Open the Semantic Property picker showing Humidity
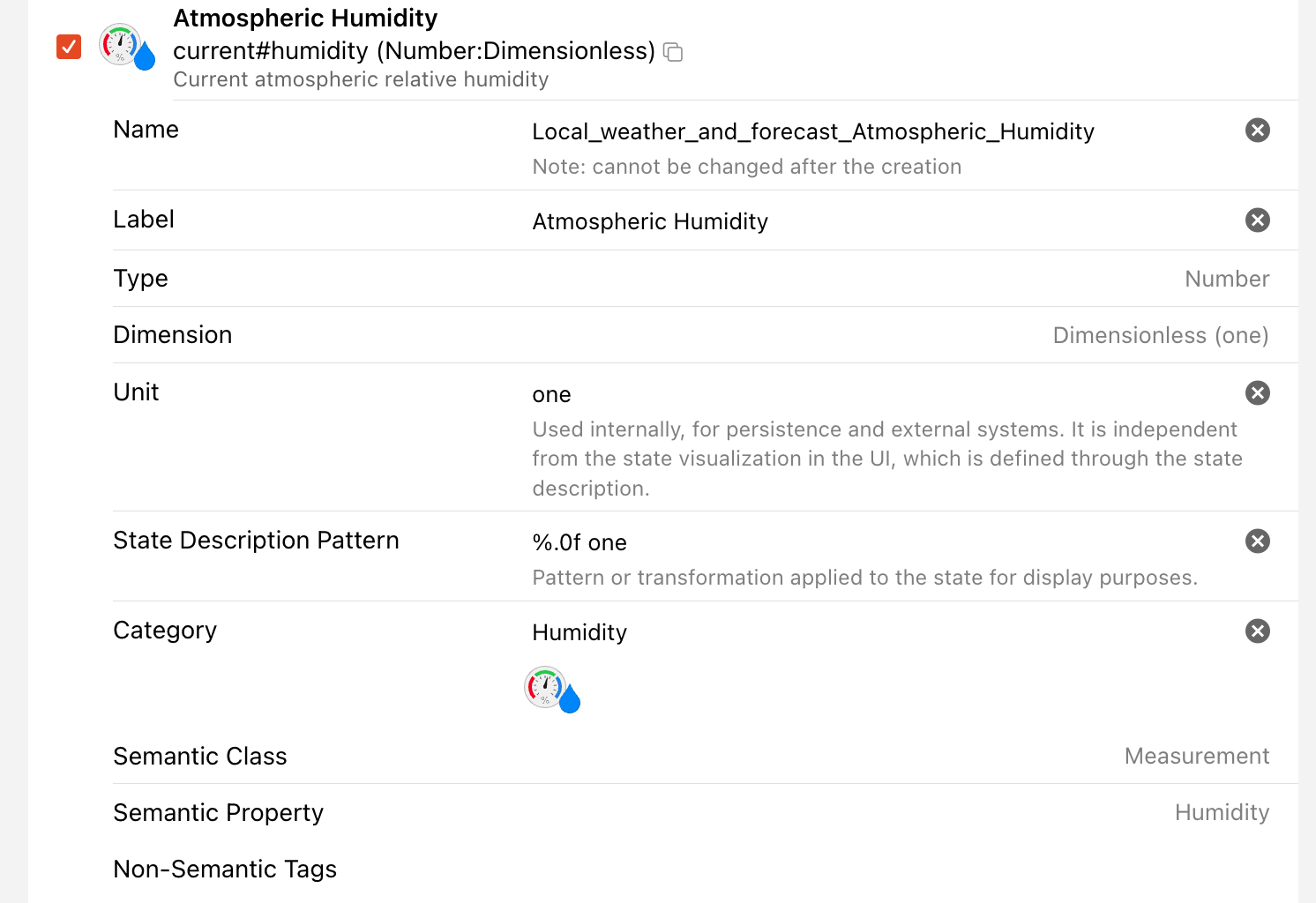The height and width of the screenshot is (903, 1316). [1221, 813]
